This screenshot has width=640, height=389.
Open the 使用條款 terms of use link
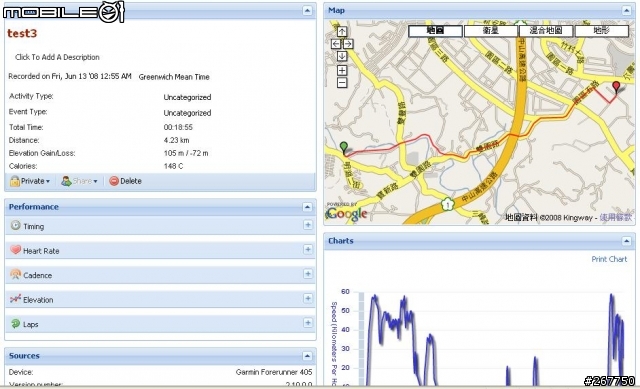pyautogui.click(x=616, y=217)
